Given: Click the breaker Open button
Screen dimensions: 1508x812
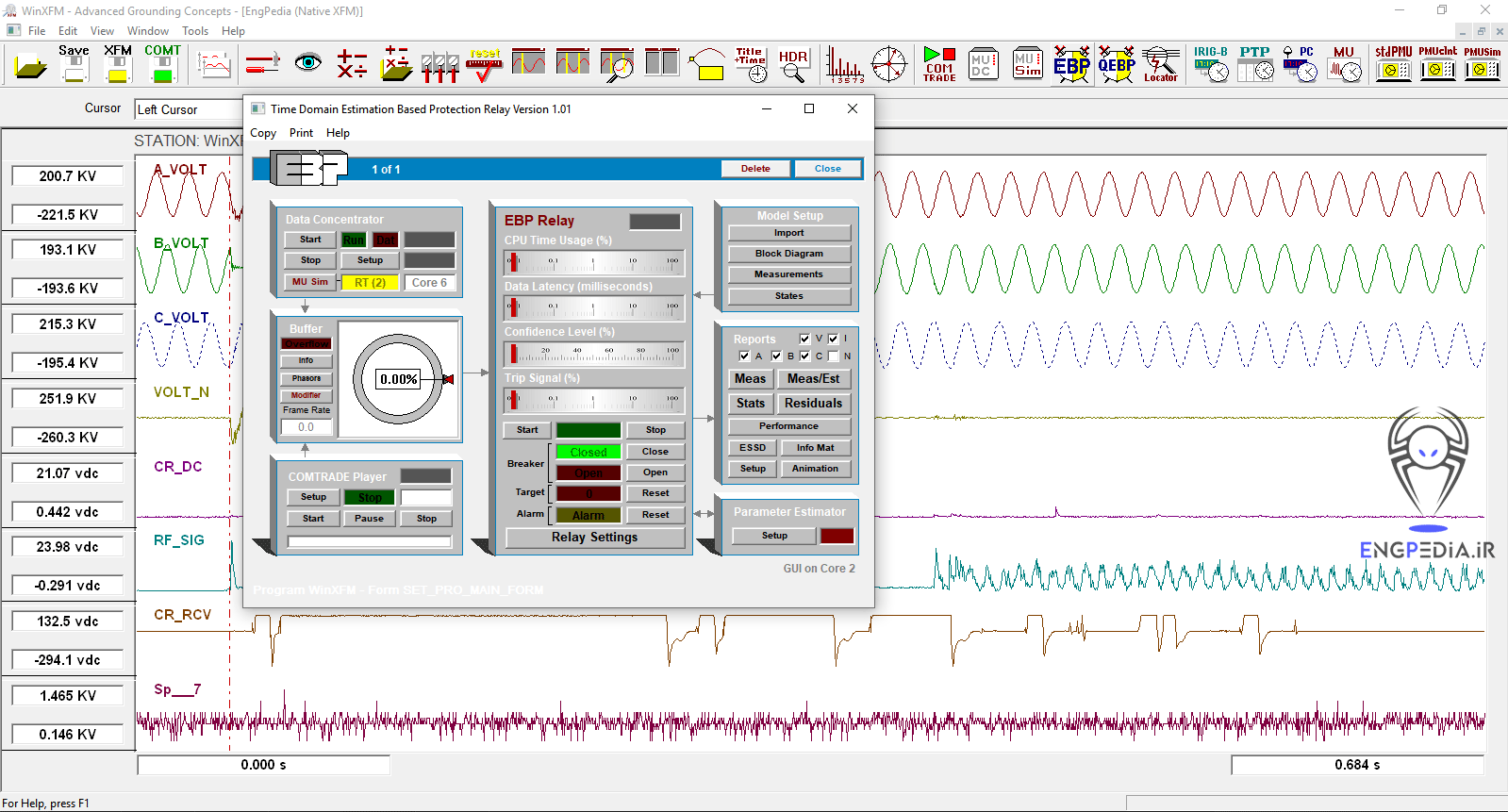Looking at the screenshot, I should (655, 472).
